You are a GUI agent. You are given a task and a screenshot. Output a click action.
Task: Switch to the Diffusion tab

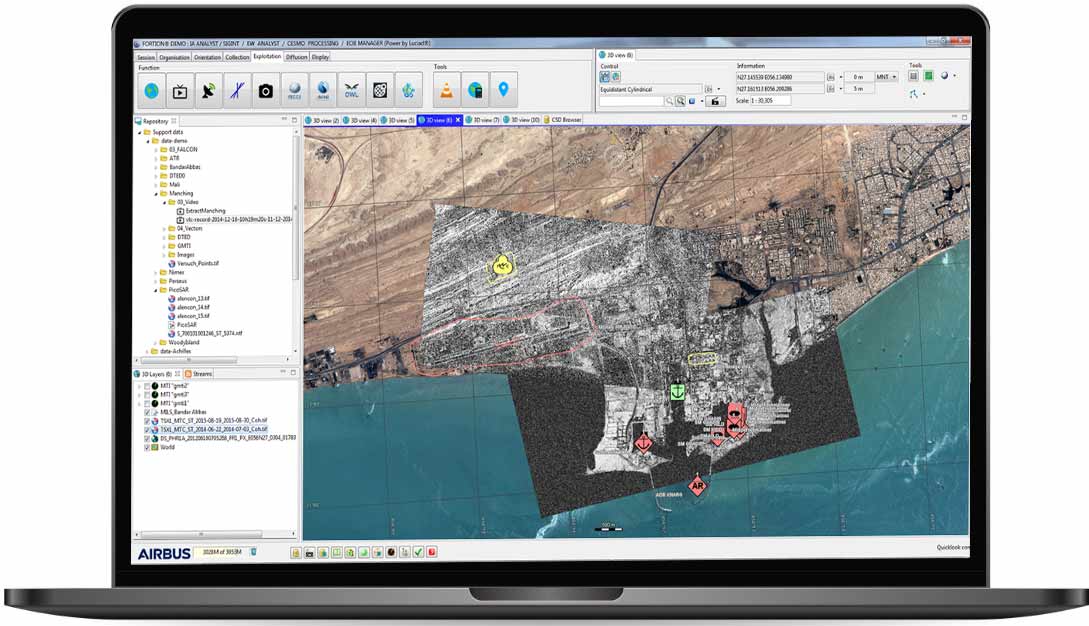pos(297,57)
